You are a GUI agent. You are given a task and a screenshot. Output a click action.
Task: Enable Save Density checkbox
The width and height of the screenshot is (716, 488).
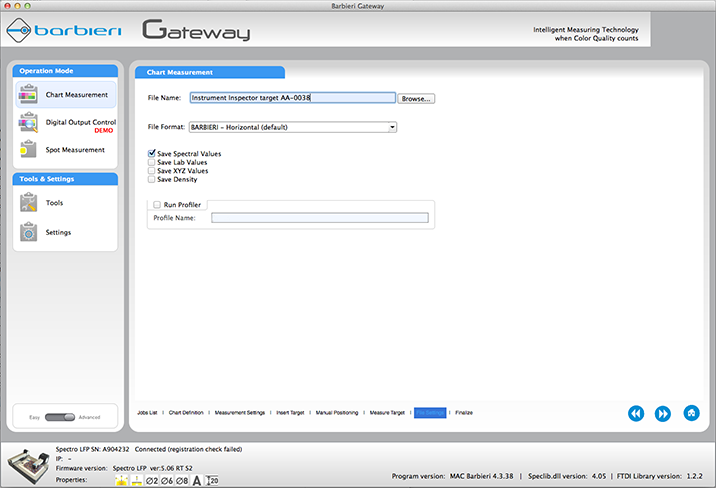(x=152, y=179)
